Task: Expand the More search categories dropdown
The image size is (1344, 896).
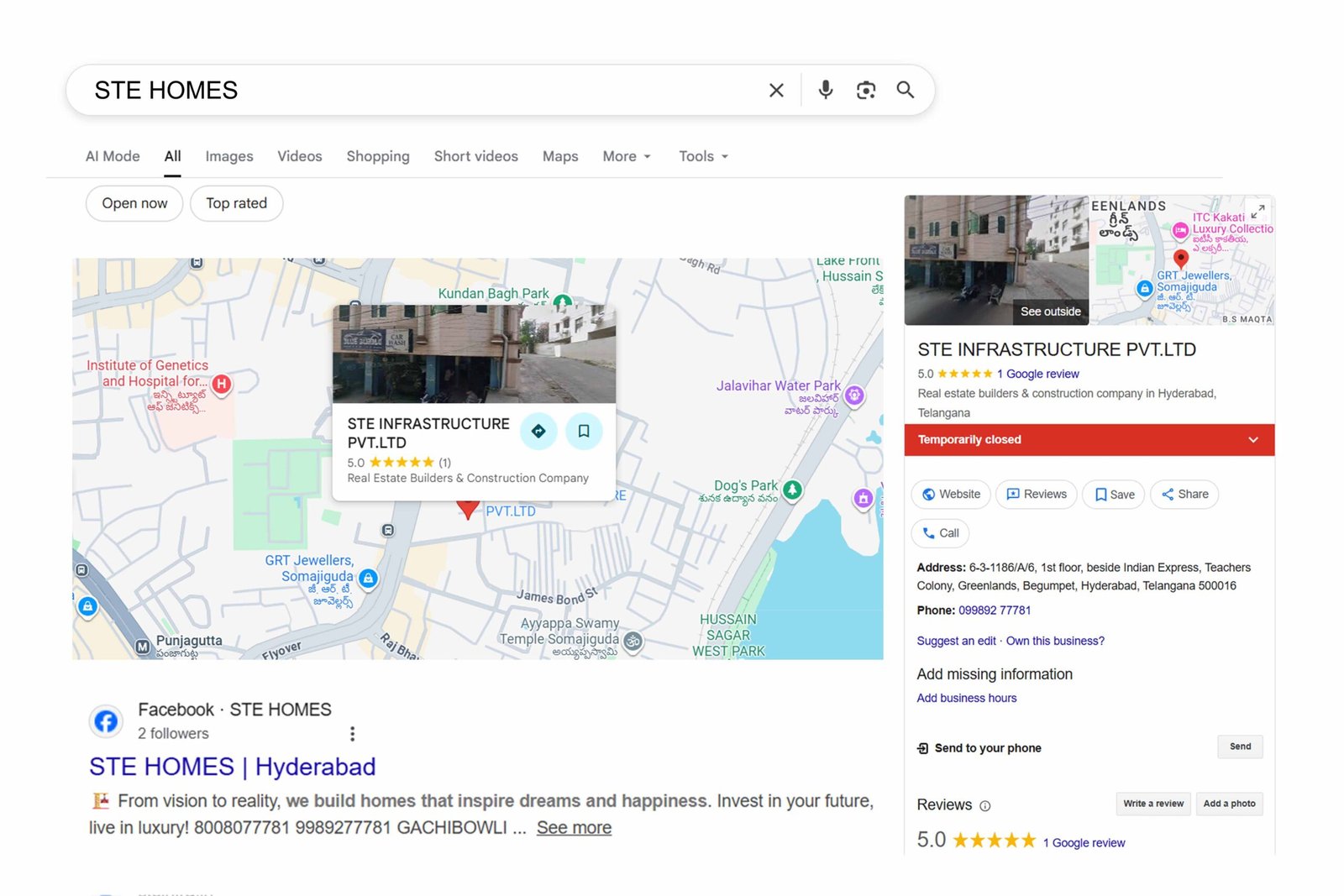Action: pyautogui.click(x=625, y=156)
